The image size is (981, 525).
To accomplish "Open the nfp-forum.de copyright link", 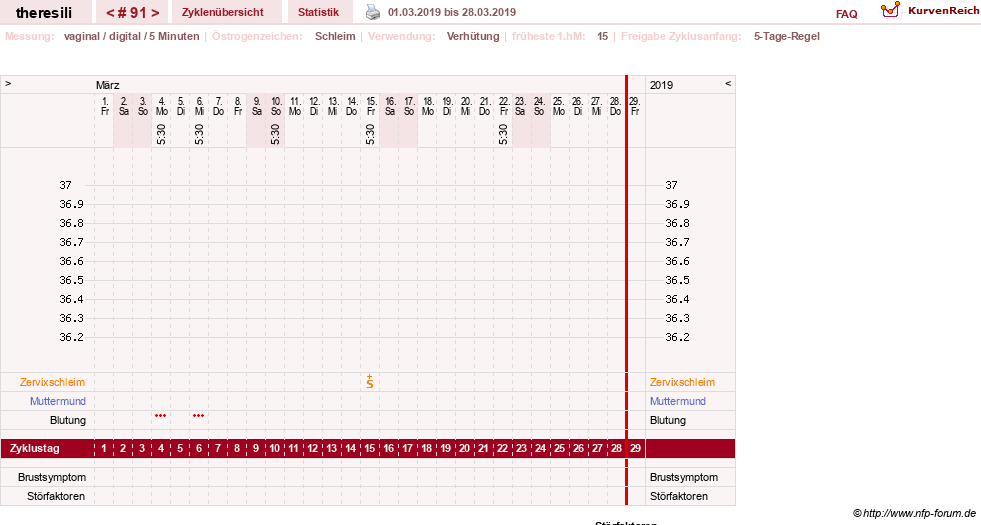I will [914, 513].
